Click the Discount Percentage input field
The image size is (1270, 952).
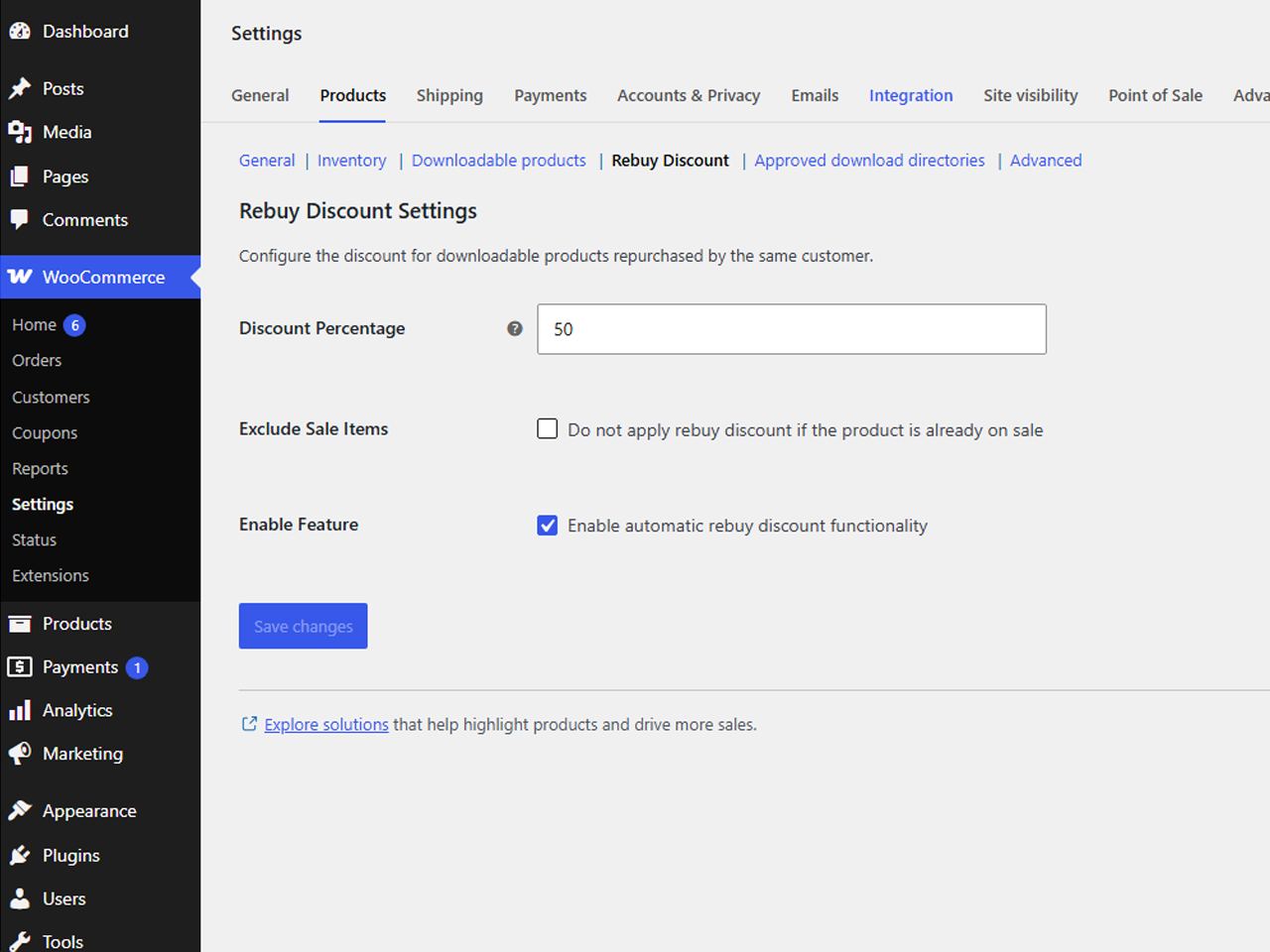coord(792,329)
